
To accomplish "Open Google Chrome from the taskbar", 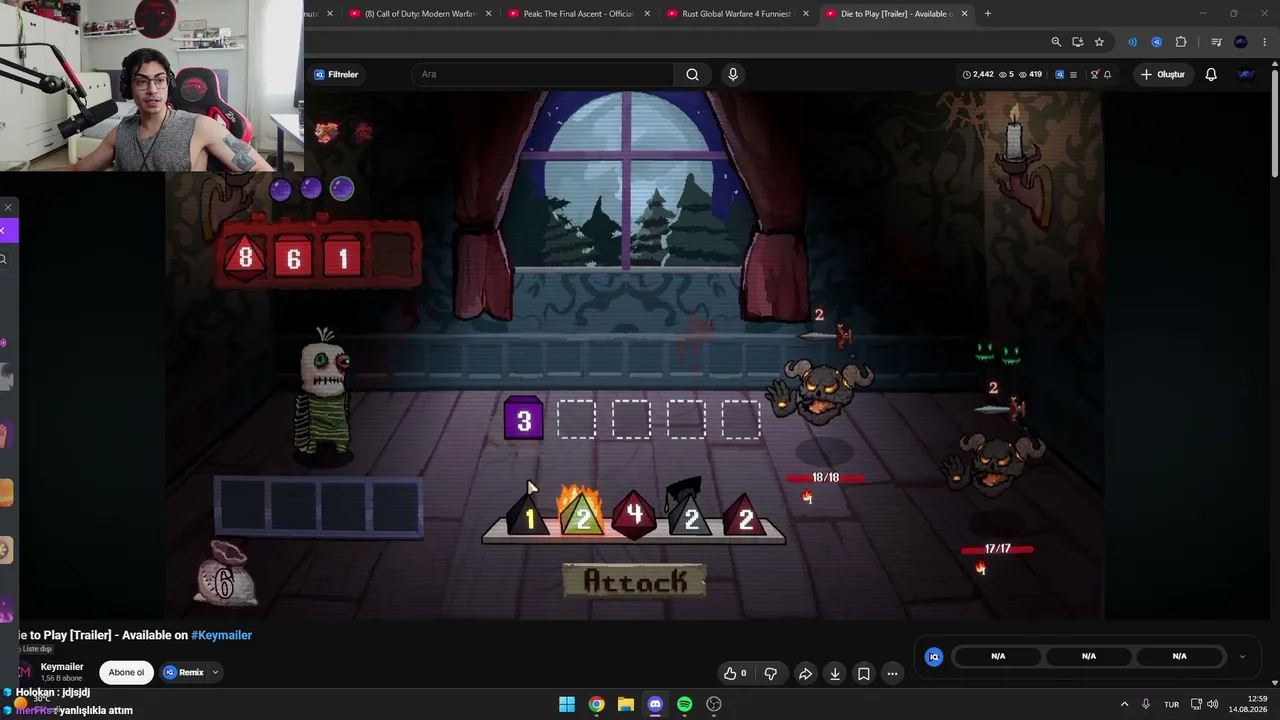I will pos(596,704).
